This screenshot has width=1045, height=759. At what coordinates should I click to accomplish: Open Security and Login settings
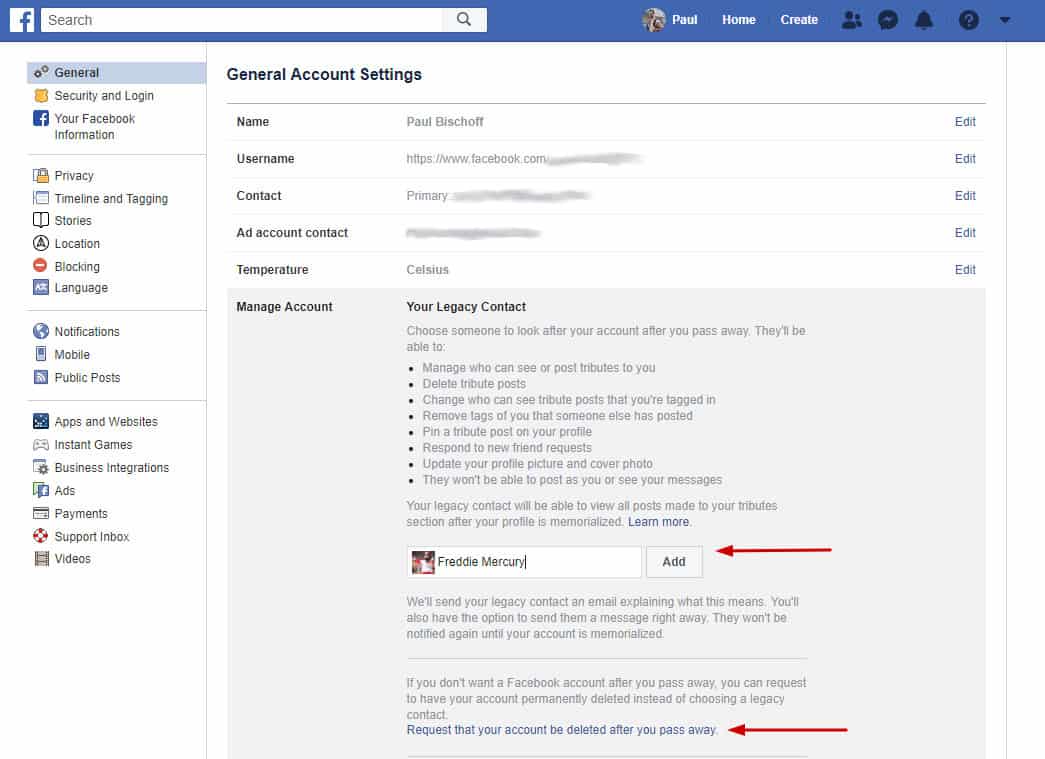[104, 95]
